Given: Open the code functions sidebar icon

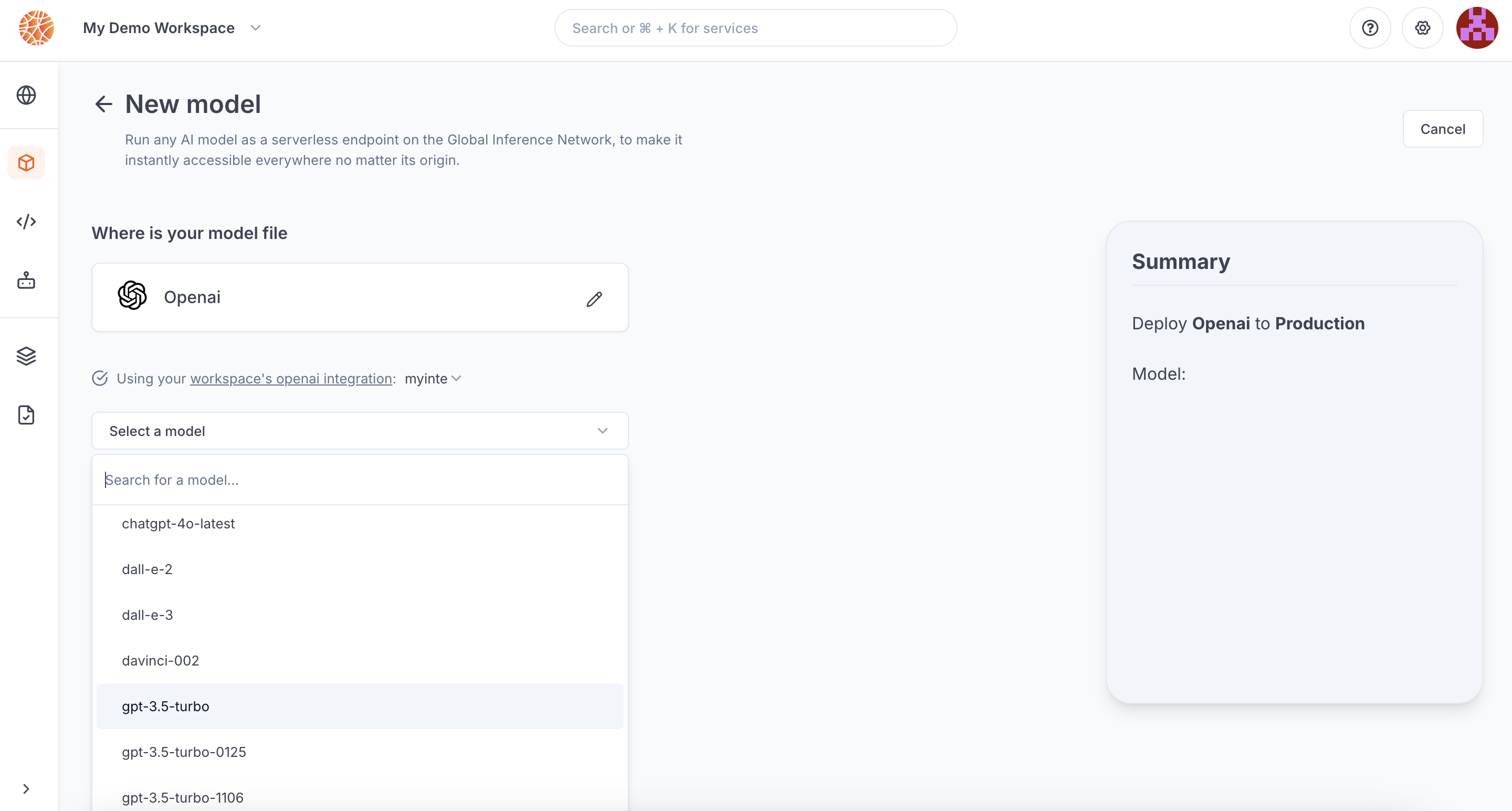Looking at the screenshot, I should coord(26,221).
